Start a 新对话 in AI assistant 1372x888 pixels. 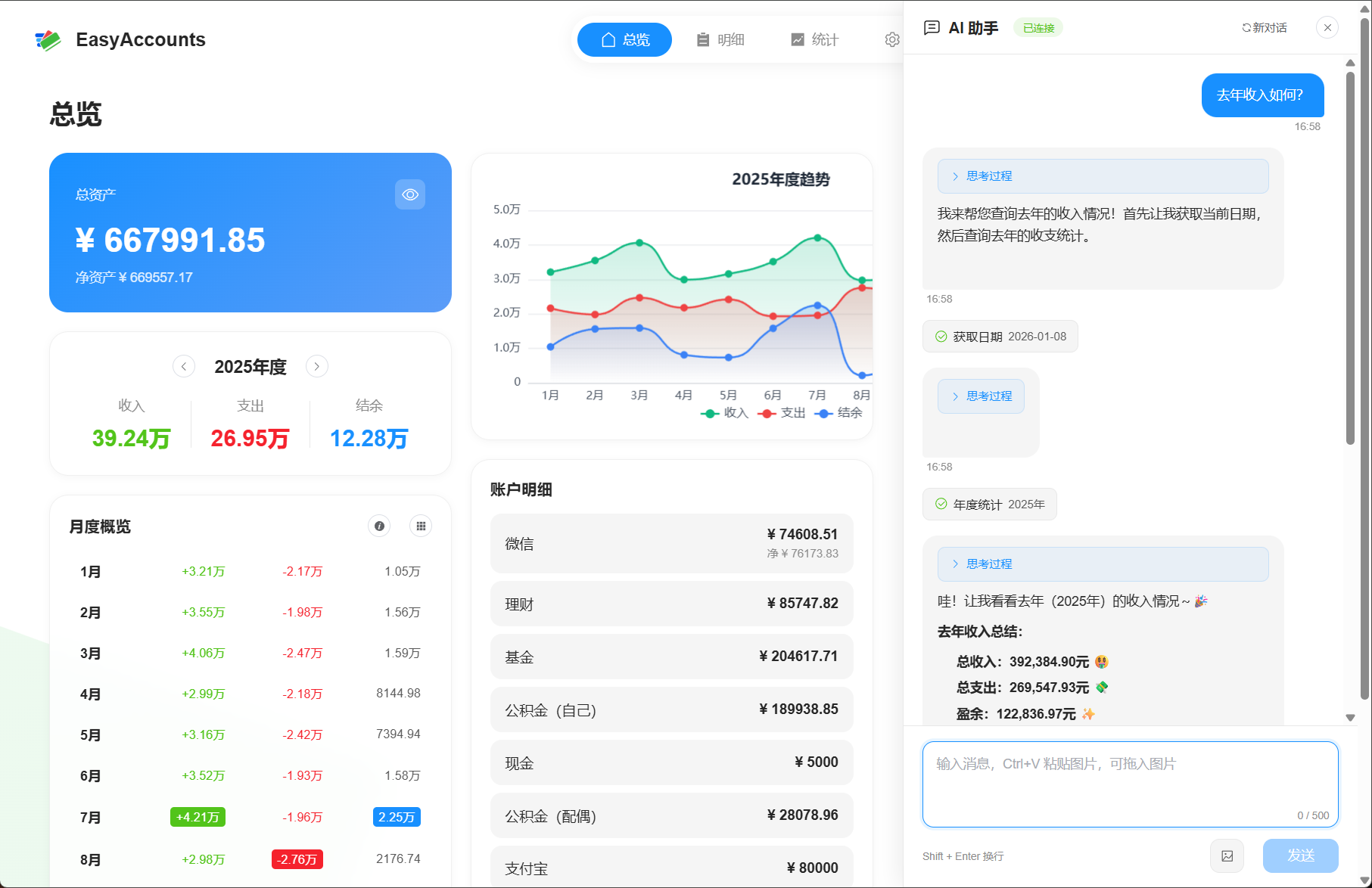point(1264,28)
